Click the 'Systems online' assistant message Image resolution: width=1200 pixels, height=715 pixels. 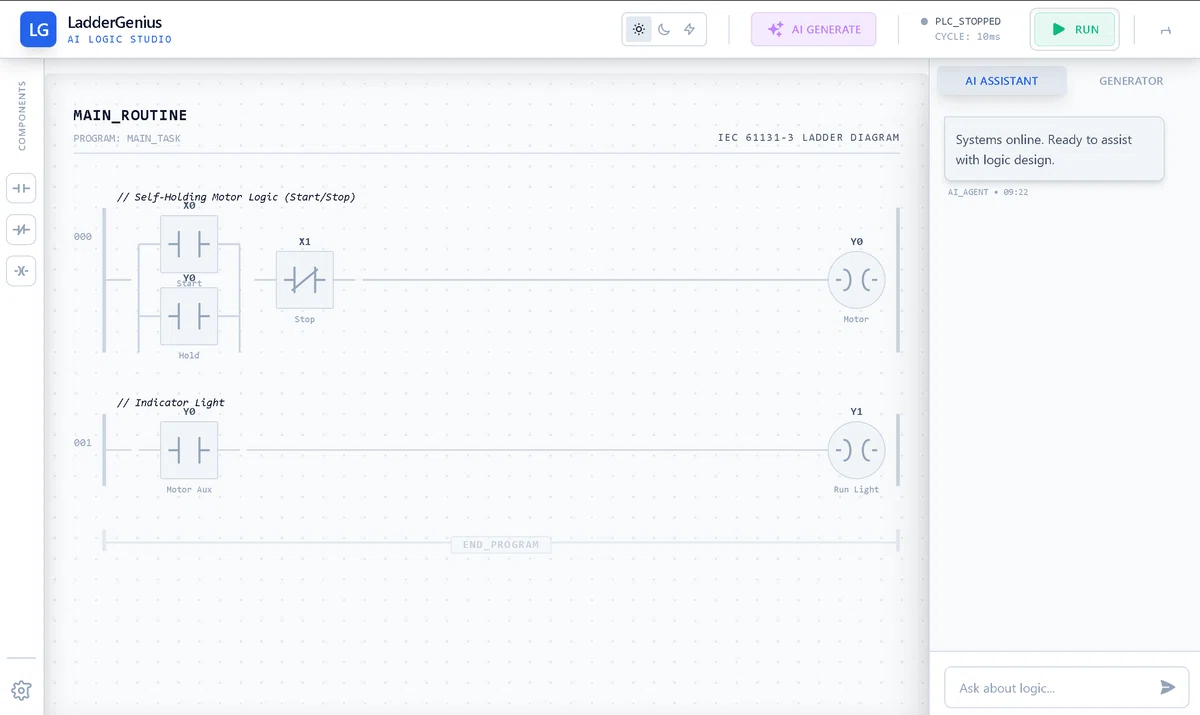click(x=1054, y=149)
